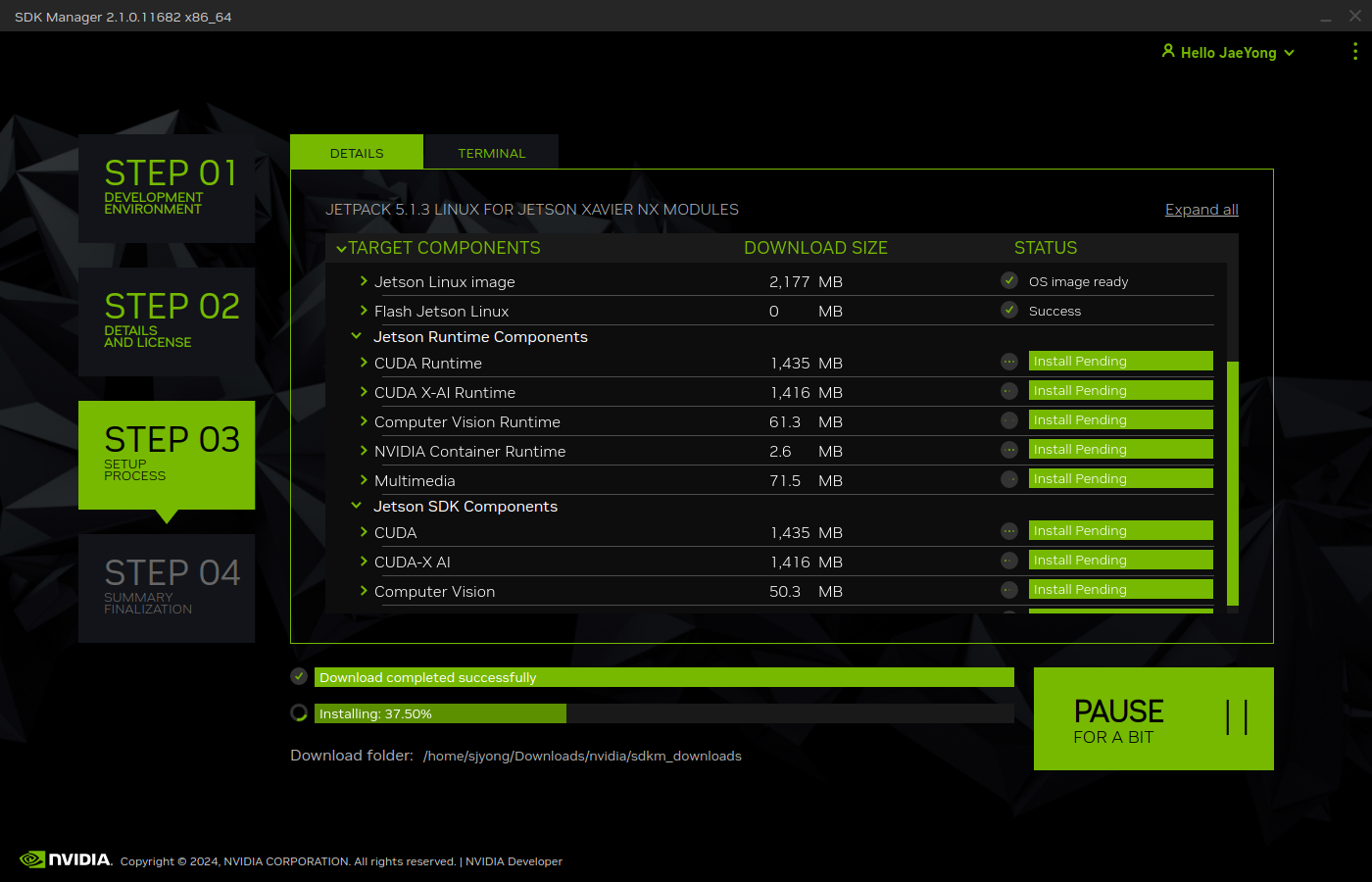
Task: Click pending status icon for Computer Vision Runtime
Action: point(1009,420)
